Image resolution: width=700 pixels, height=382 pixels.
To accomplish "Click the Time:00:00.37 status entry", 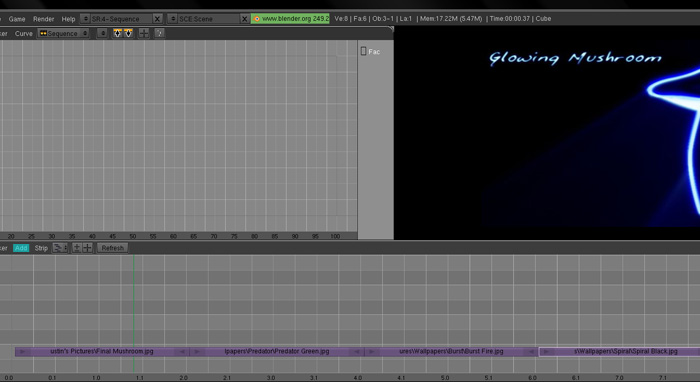I will 510,19.
